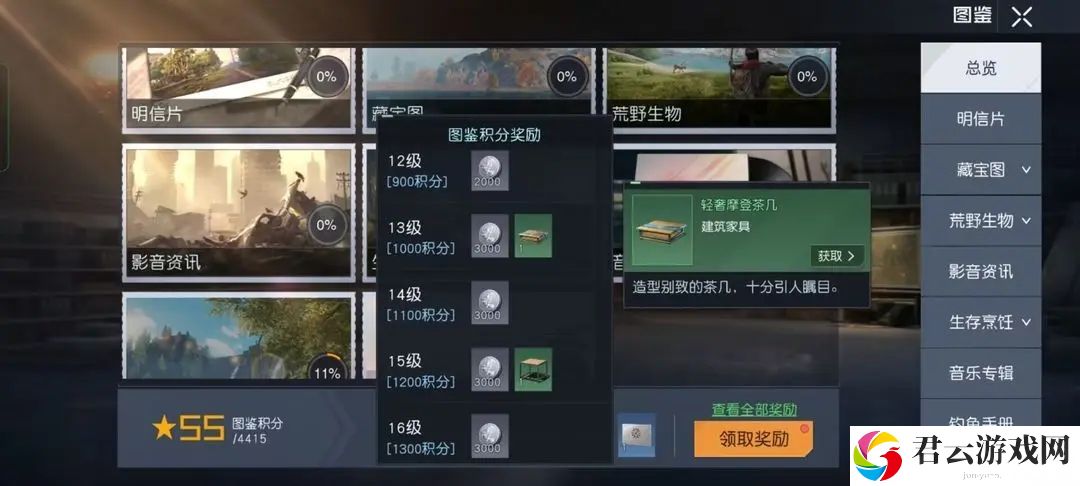Click the orange 领取奖励 button
This screenshot has height=486, width=1080.
[x=754, y=439]
